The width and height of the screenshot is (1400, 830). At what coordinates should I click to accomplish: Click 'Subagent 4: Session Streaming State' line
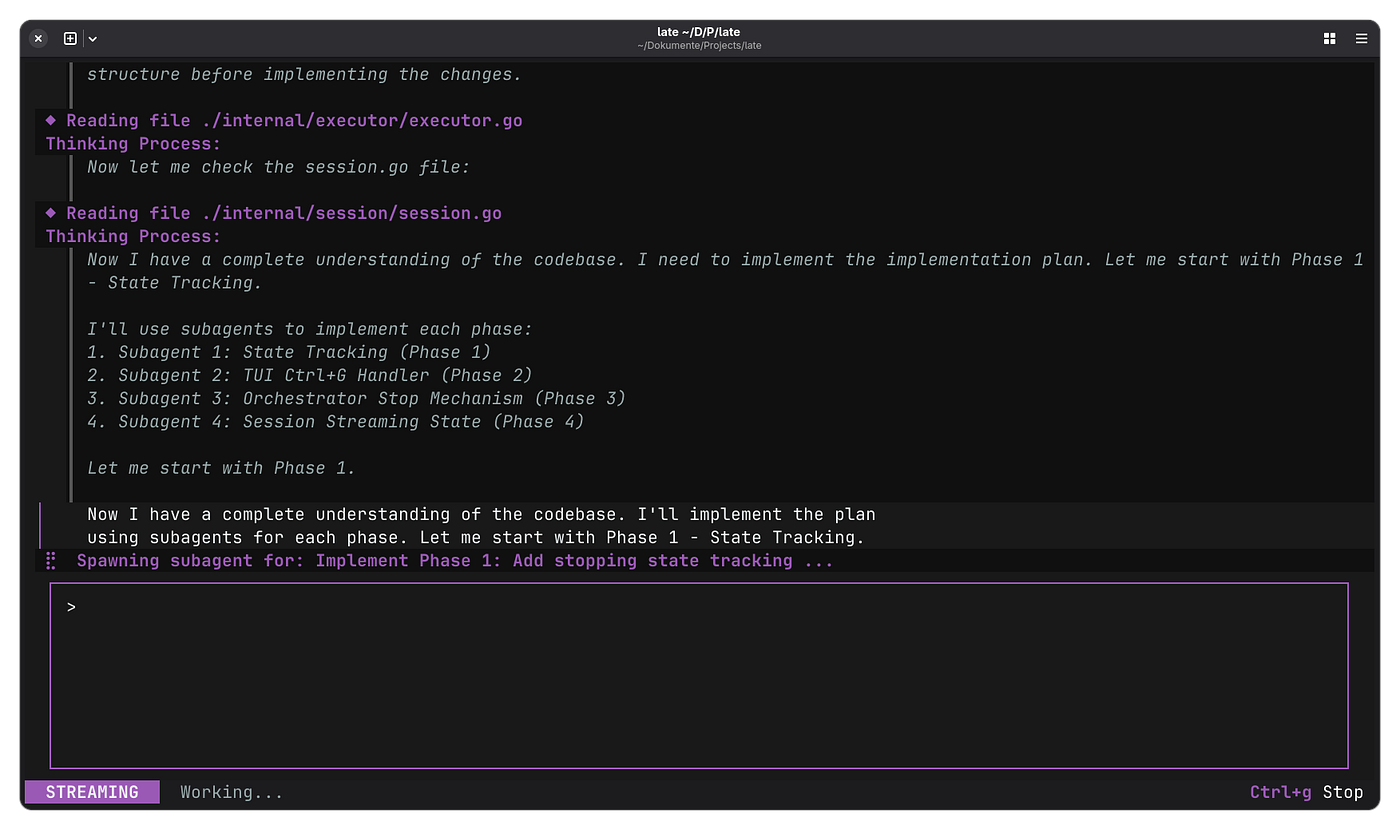click(336, 421)
